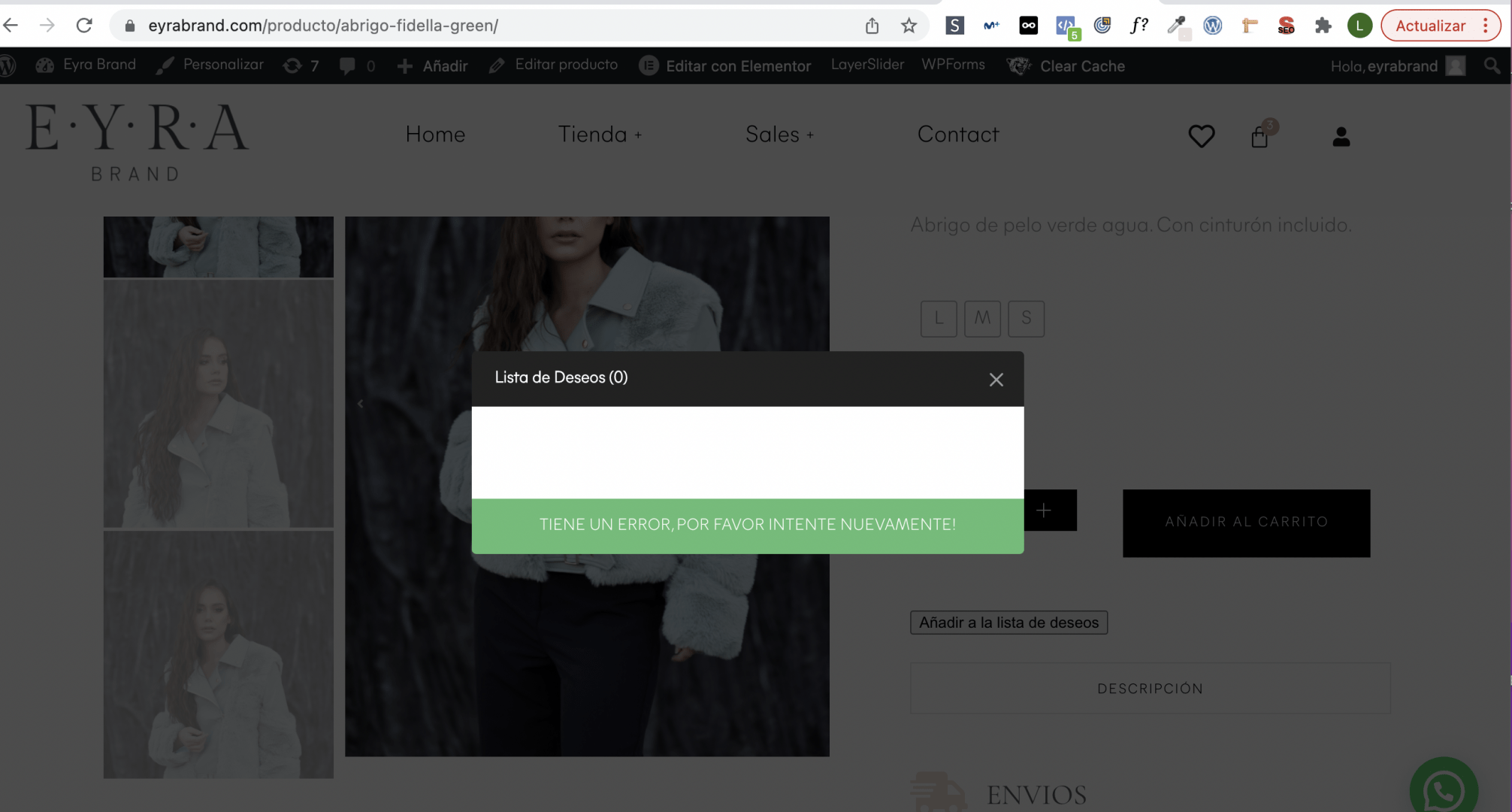Viewport: 1512px width, 812px height.
Task: Open the user account icon
Action: (x=1341, y=136)
